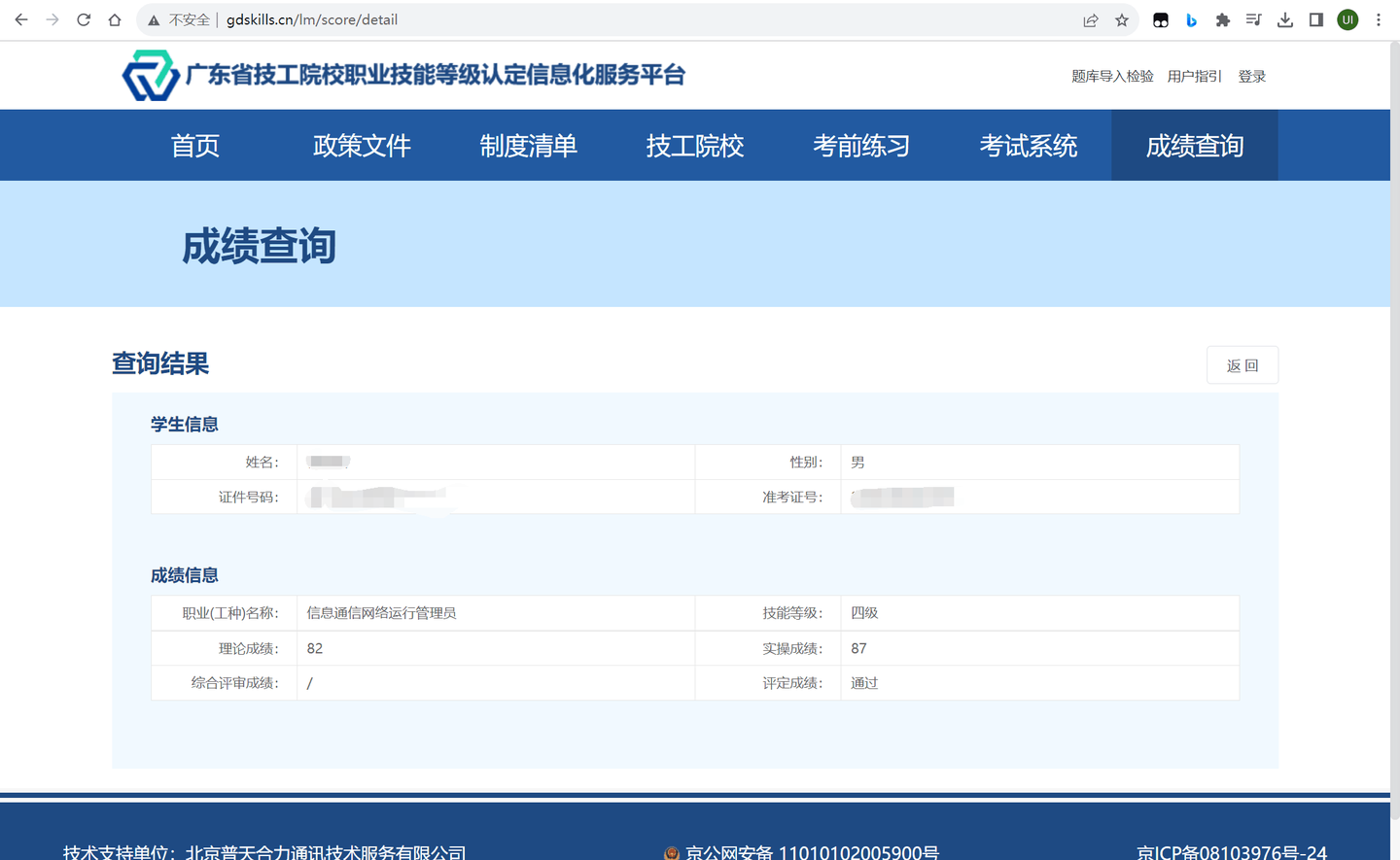
Task: Click the 理论成绩 value 82
Action: click(315, 648)
